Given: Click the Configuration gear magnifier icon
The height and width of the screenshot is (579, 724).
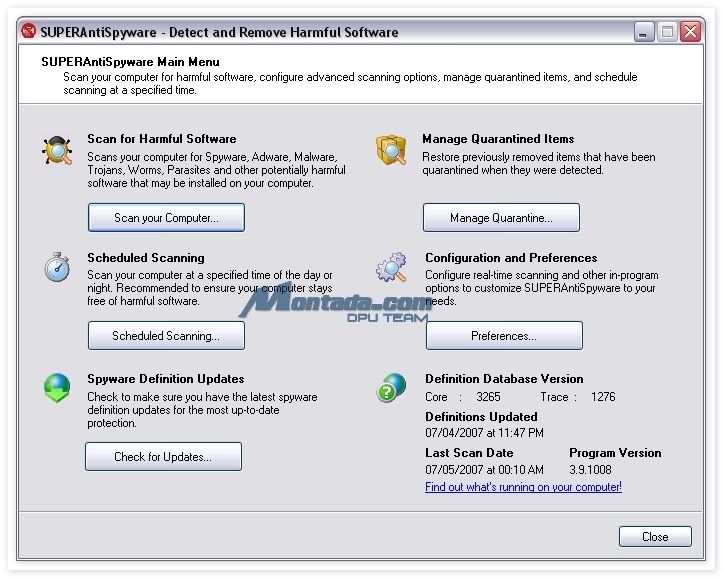Looking at the screenshot, I should point(391,267).
